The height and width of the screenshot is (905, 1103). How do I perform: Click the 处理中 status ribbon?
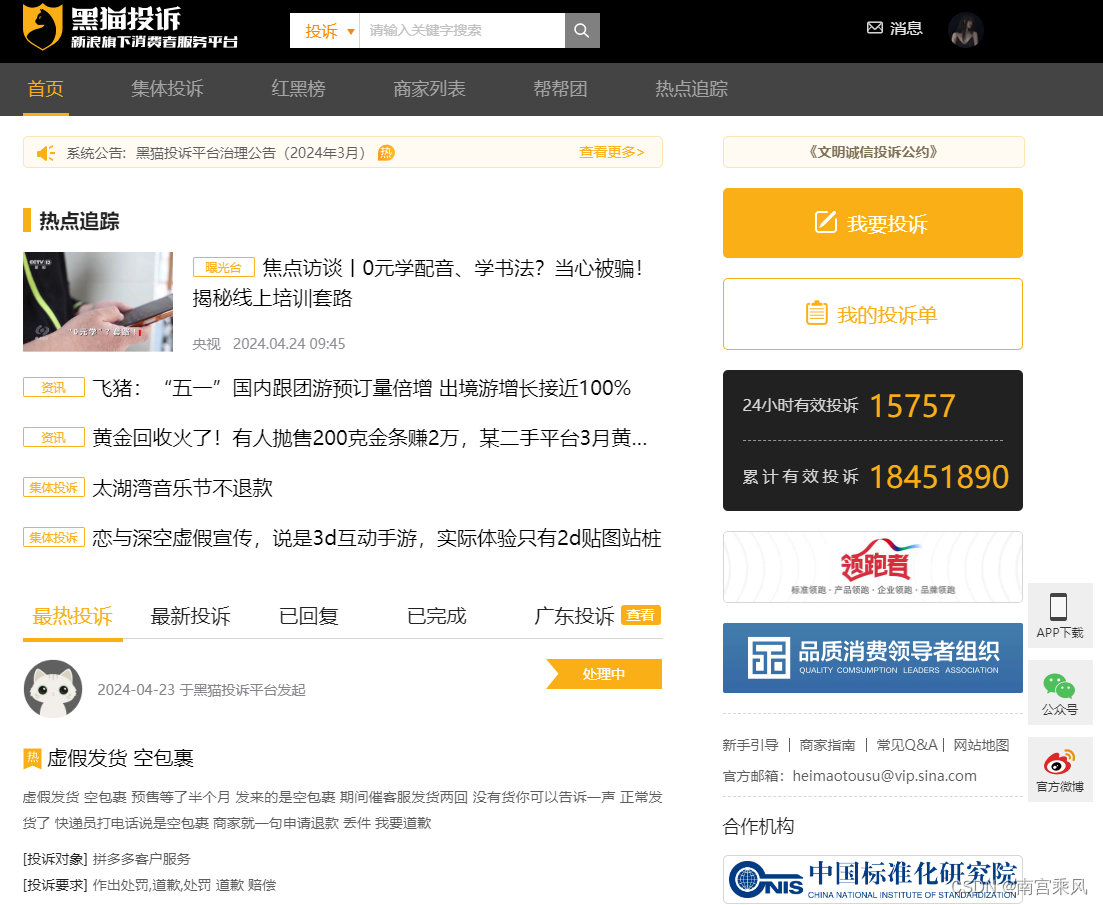[x=604, y=674]
